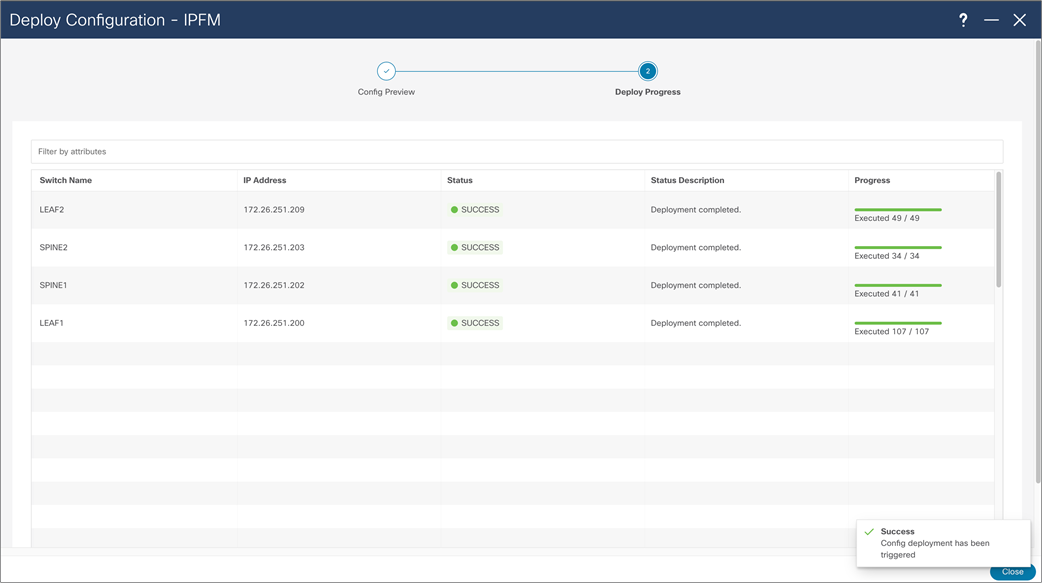Select the Deploy Progress step 2 circle
This screenshot has height=583, width=1042.
tap(648, 71)
